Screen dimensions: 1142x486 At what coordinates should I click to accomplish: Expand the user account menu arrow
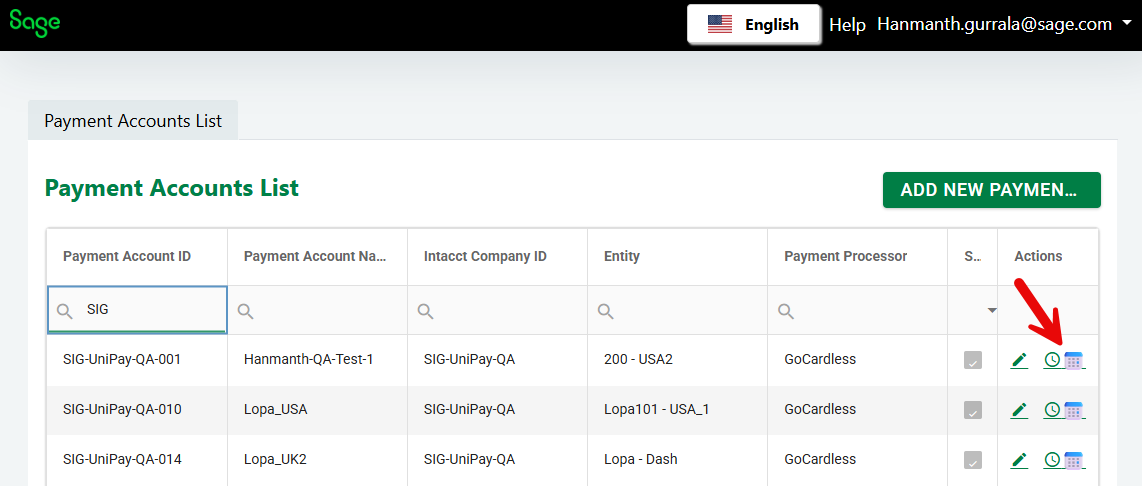point(1125,25)
